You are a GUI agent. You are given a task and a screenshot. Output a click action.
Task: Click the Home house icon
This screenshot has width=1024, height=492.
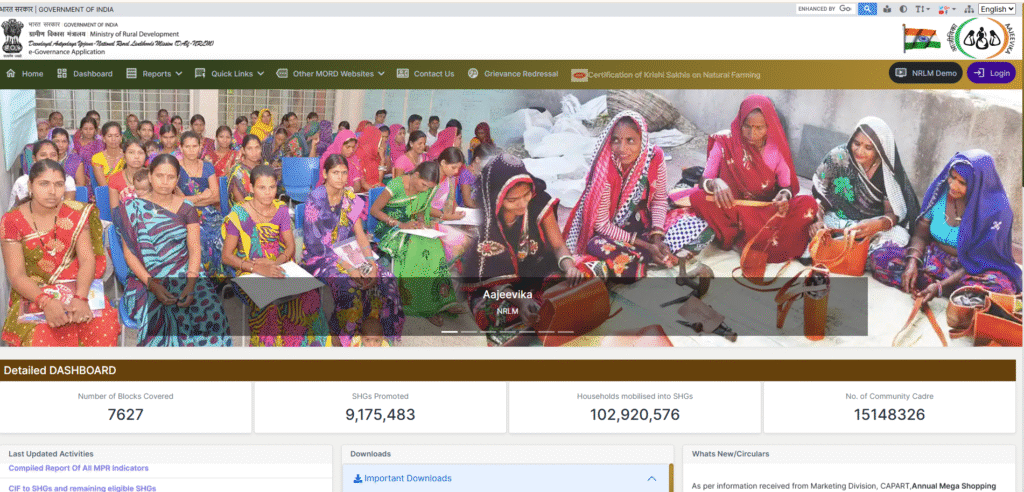[10, 74]
